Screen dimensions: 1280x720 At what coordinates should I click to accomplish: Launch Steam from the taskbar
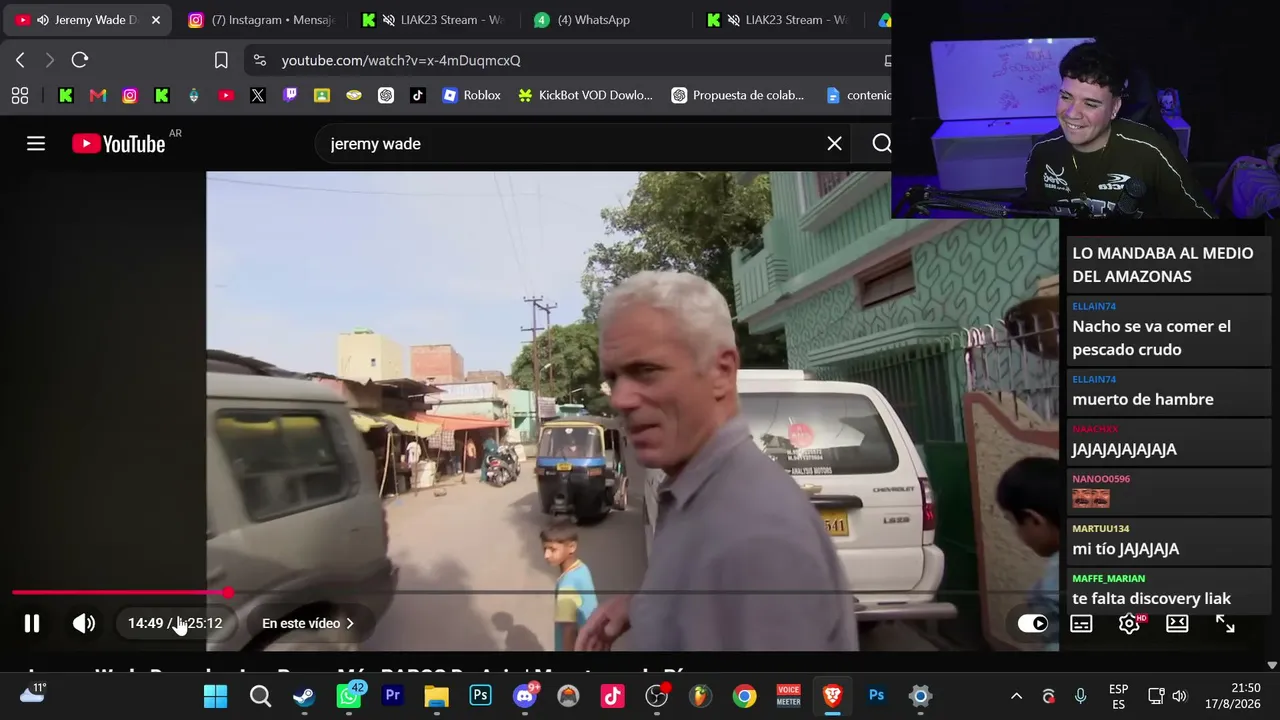304,695
